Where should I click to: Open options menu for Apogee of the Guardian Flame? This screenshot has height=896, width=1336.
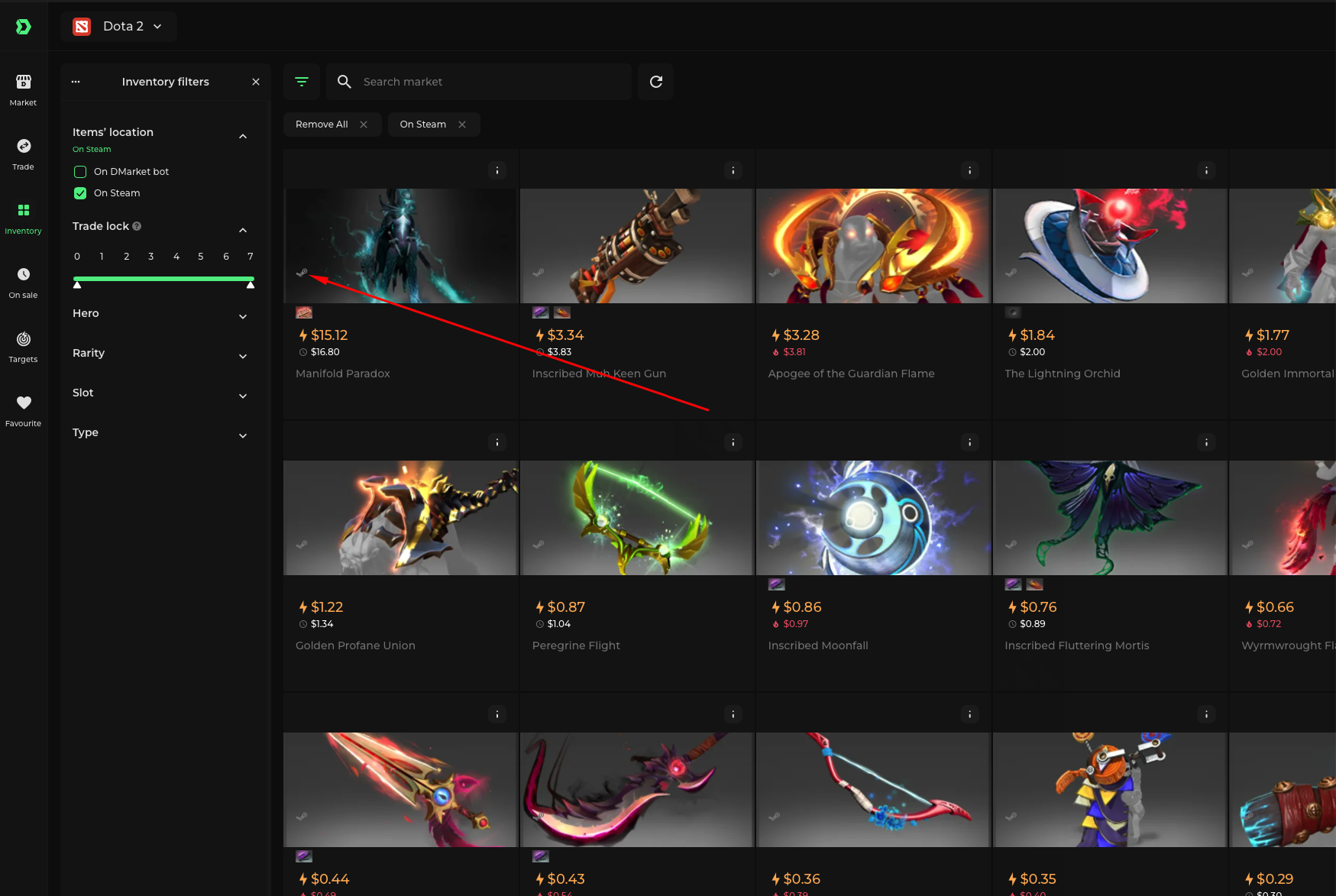(x=970, y=170)
